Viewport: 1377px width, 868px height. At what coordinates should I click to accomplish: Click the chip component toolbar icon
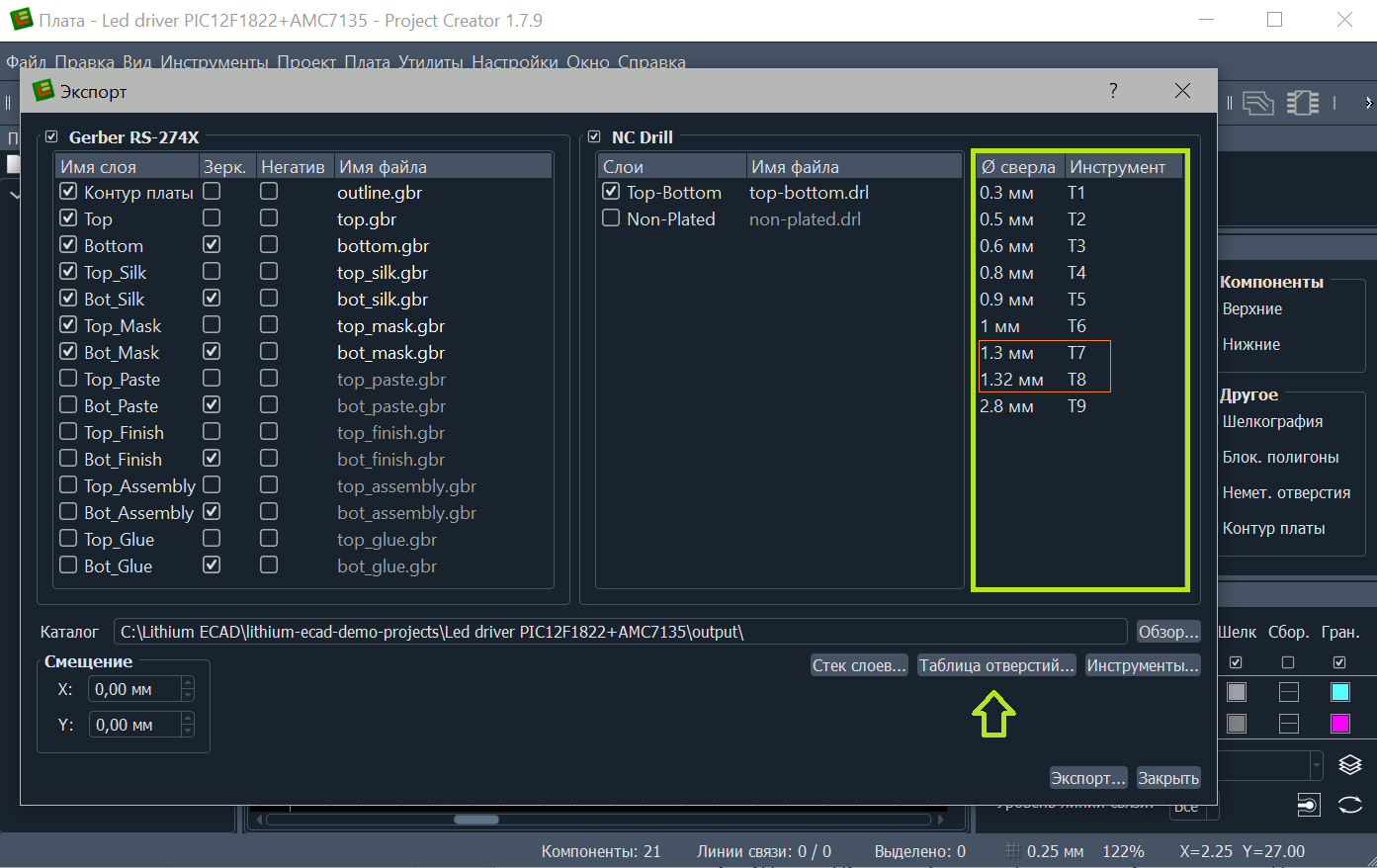[x=1303, y=103]
